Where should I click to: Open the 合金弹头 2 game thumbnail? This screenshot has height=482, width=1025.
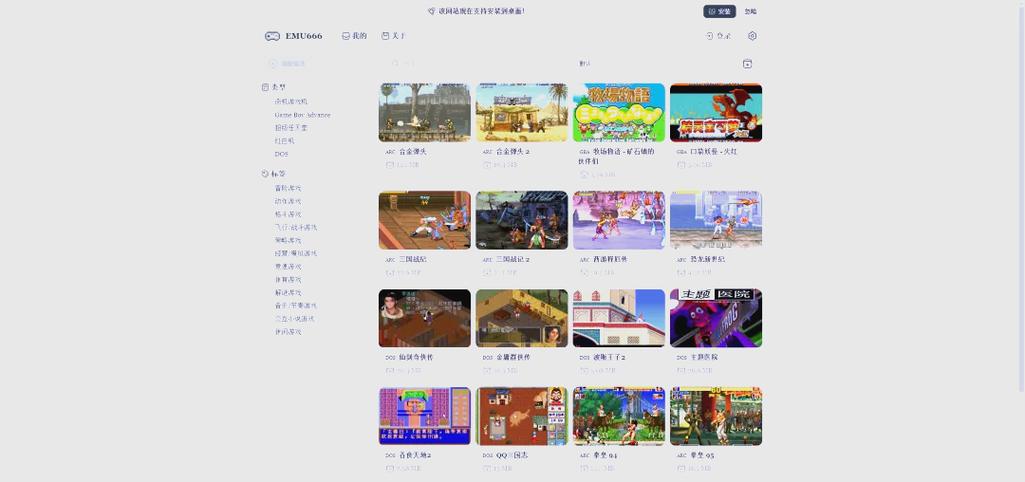(x=522, y=112)
